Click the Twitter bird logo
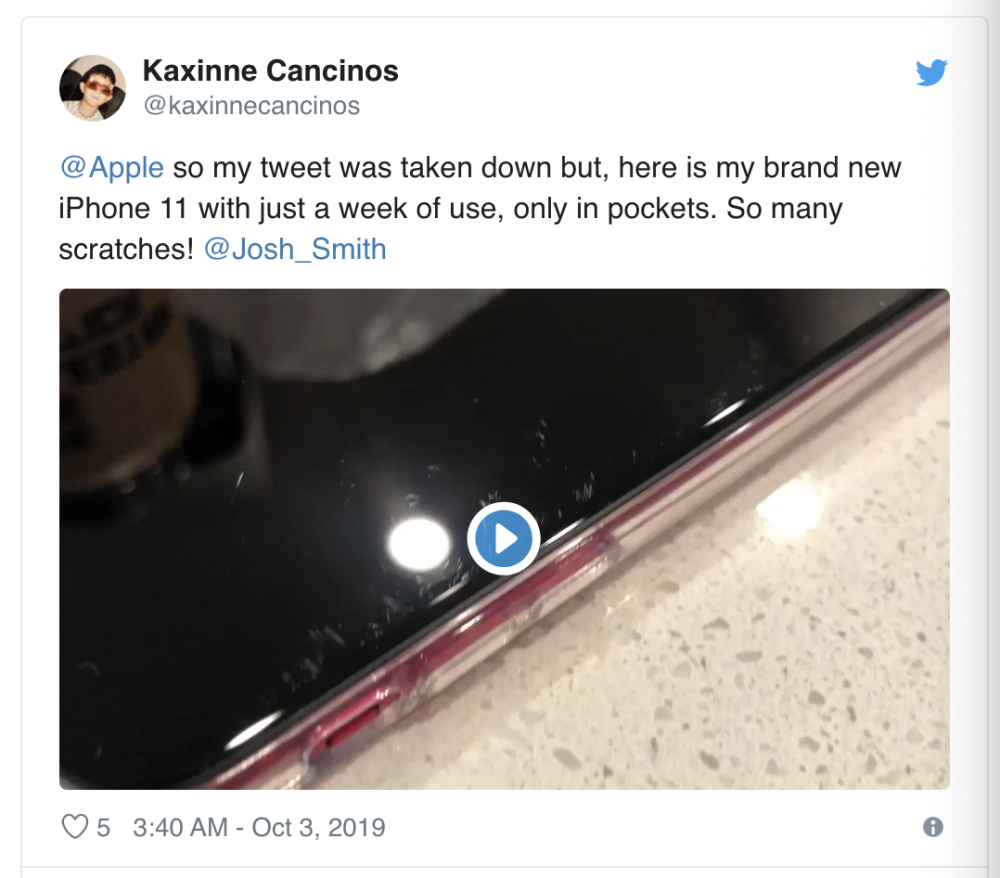The image size is (1000, 878). [x=931, y=72]
